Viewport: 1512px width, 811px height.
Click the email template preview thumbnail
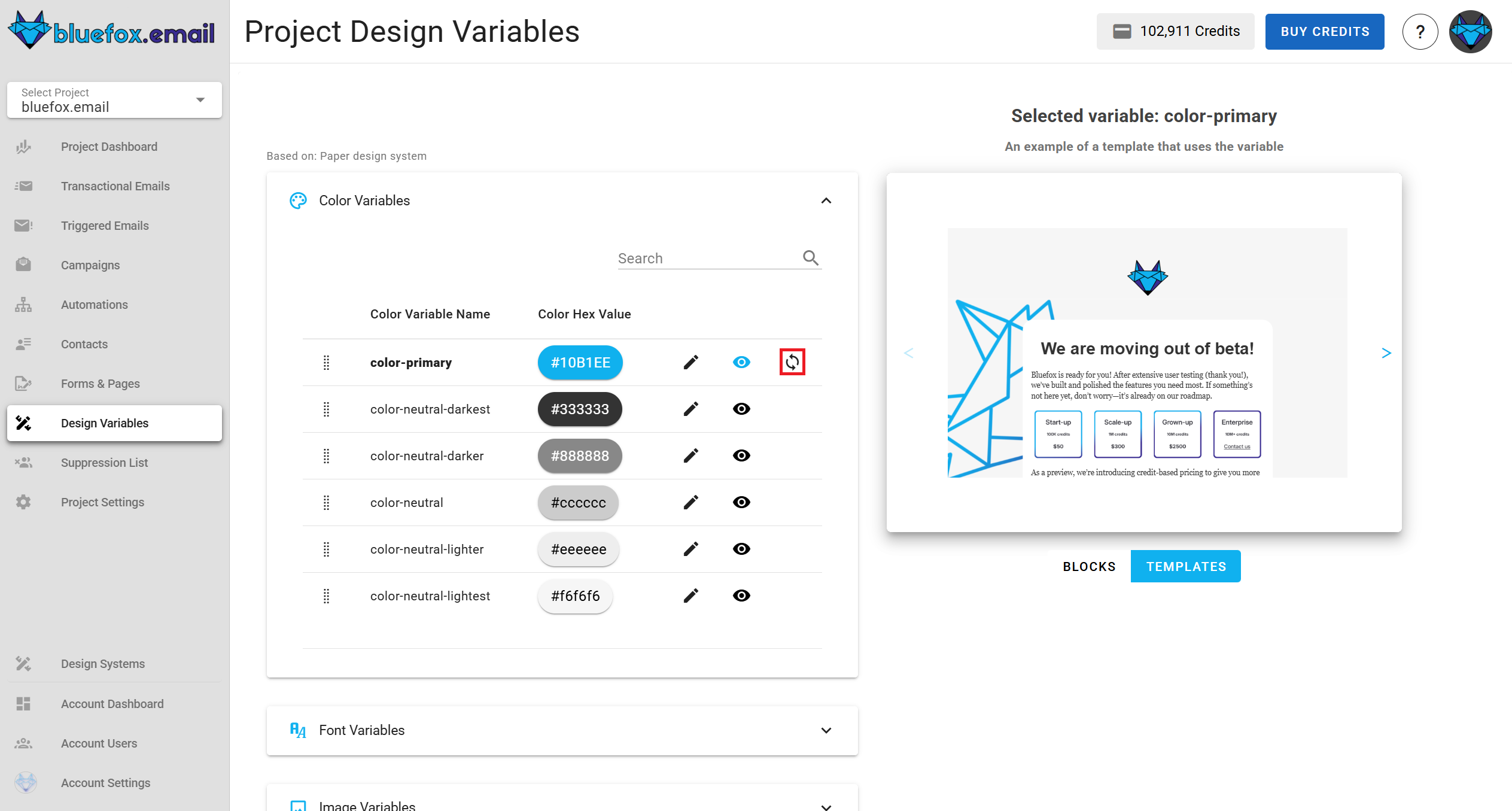click(1147, 353)
